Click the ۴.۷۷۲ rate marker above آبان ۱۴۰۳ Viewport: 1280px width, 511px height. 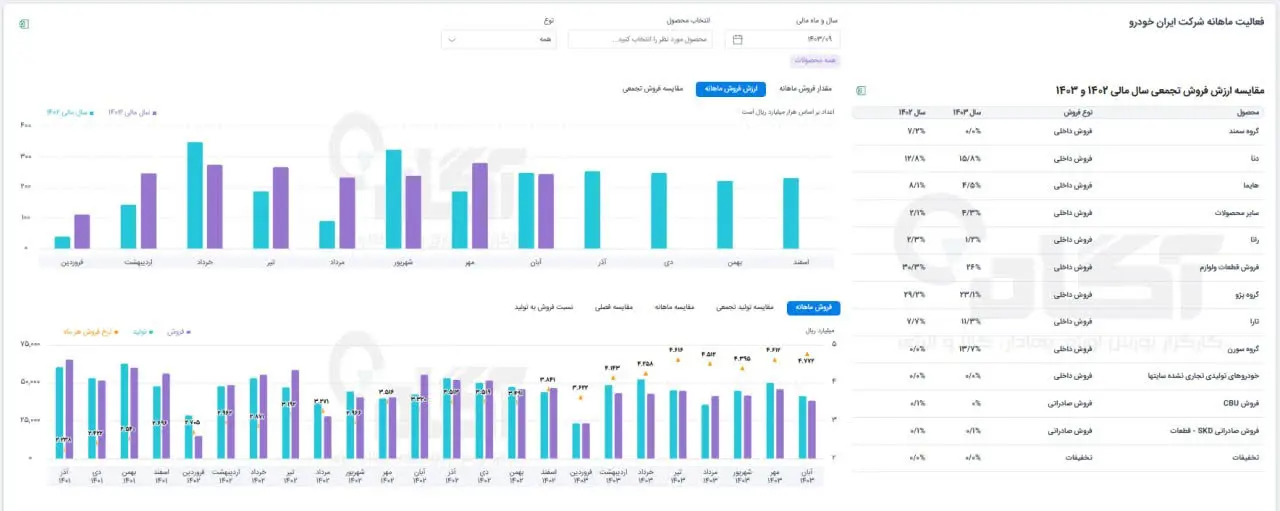pos(806,355)
